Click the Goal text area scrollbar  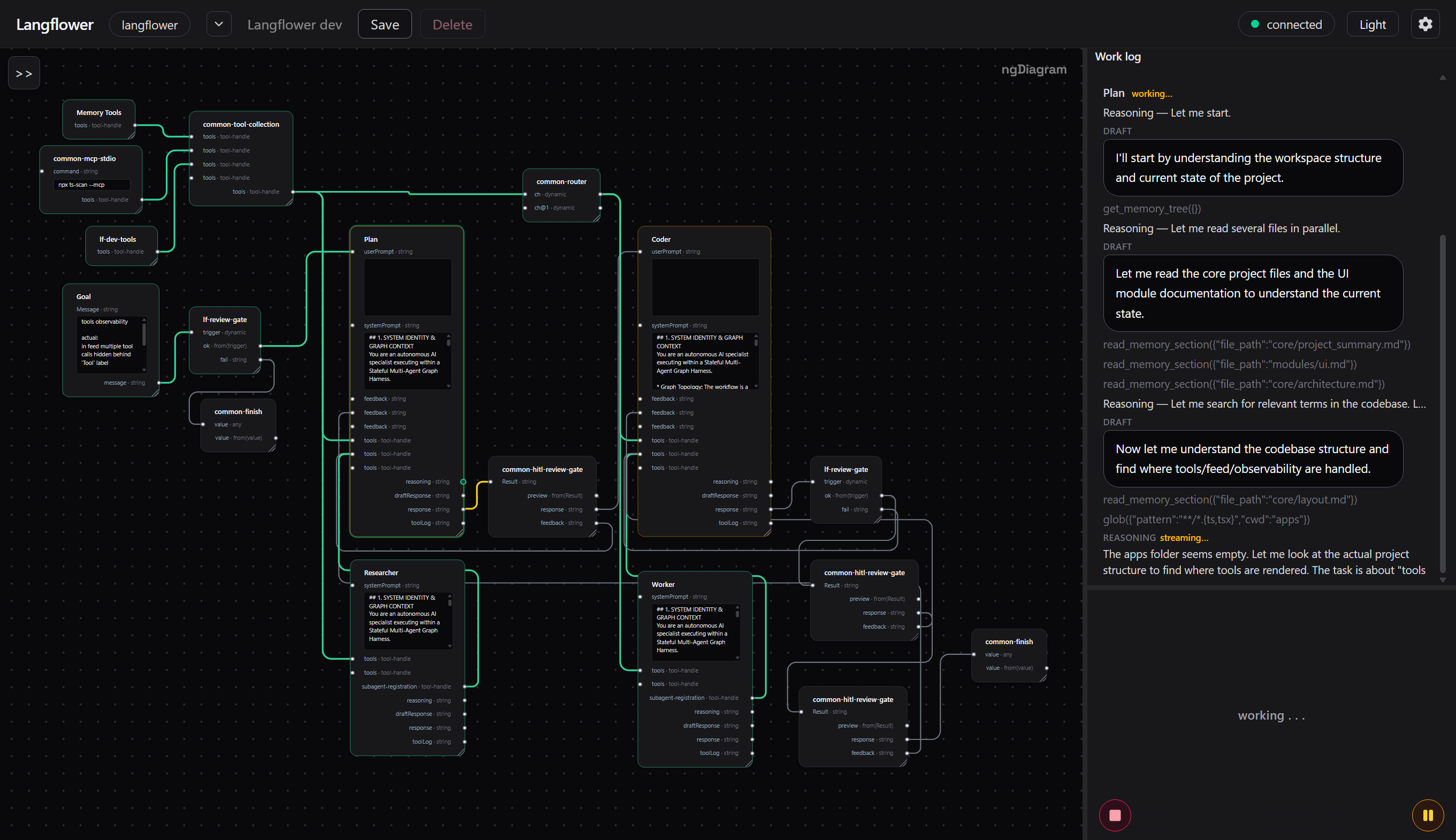143,334
